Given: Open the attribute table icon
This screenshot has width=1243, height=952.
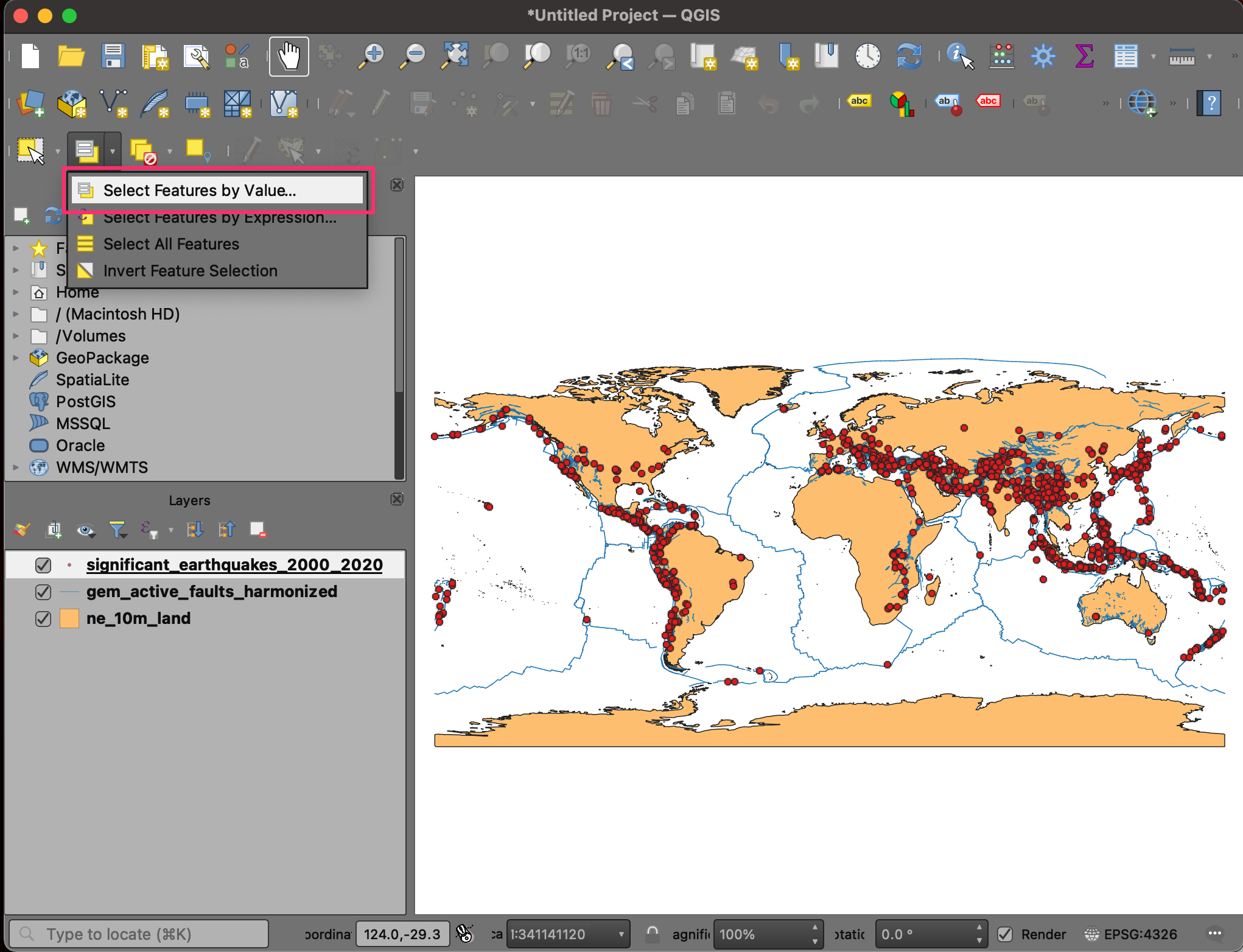Looking at the screenshot, I should click(x=1126, y=56).
